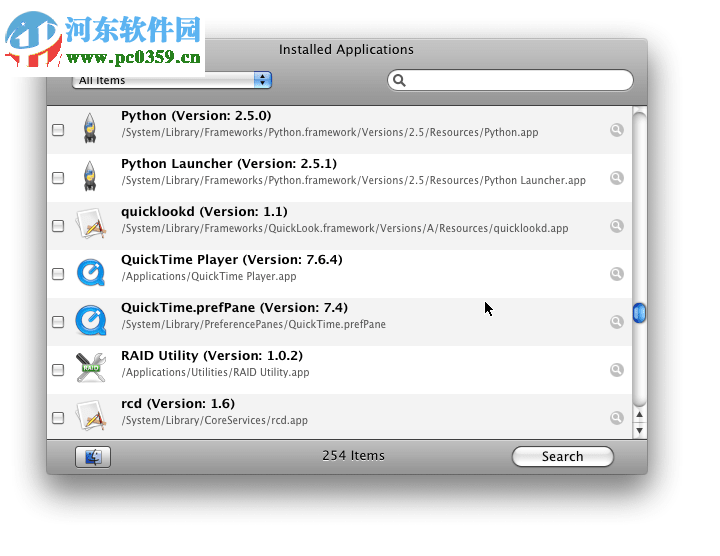Click the quicklookd app icon

(x=91, y=224)
